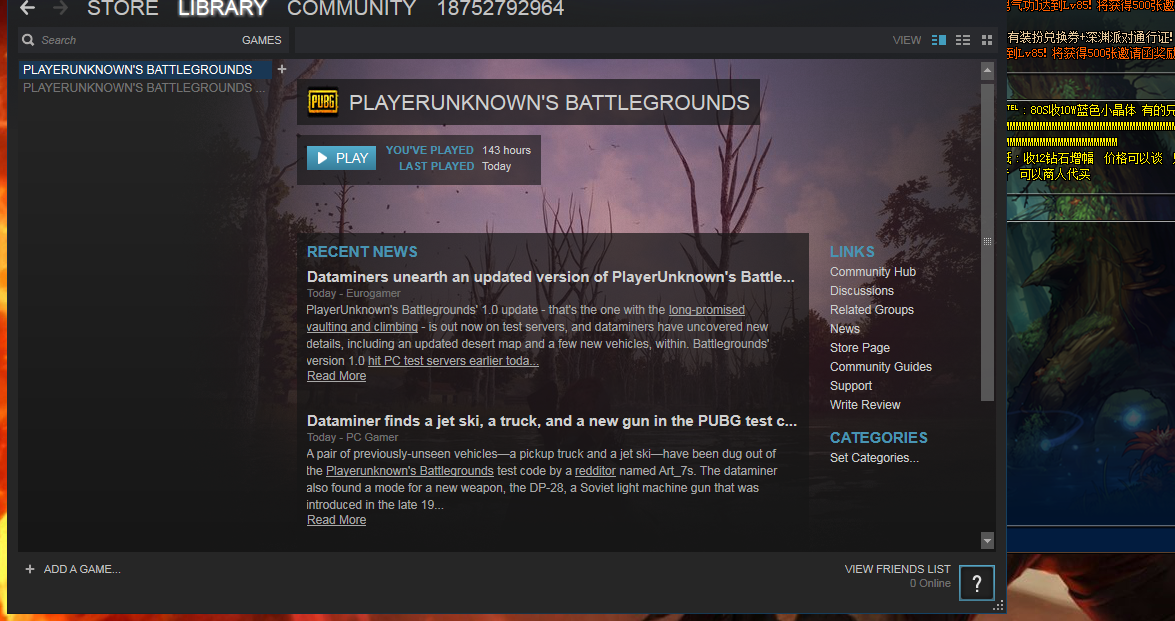
Task: Click Read More under the Eurogamer article
Action: 336,376
